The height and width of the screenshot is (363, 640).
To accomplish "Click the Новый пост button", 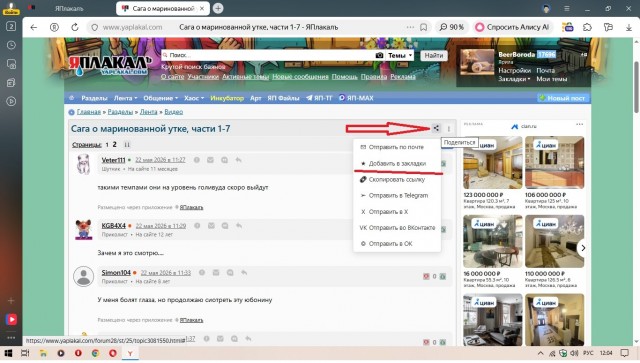I will coord(563,98).
